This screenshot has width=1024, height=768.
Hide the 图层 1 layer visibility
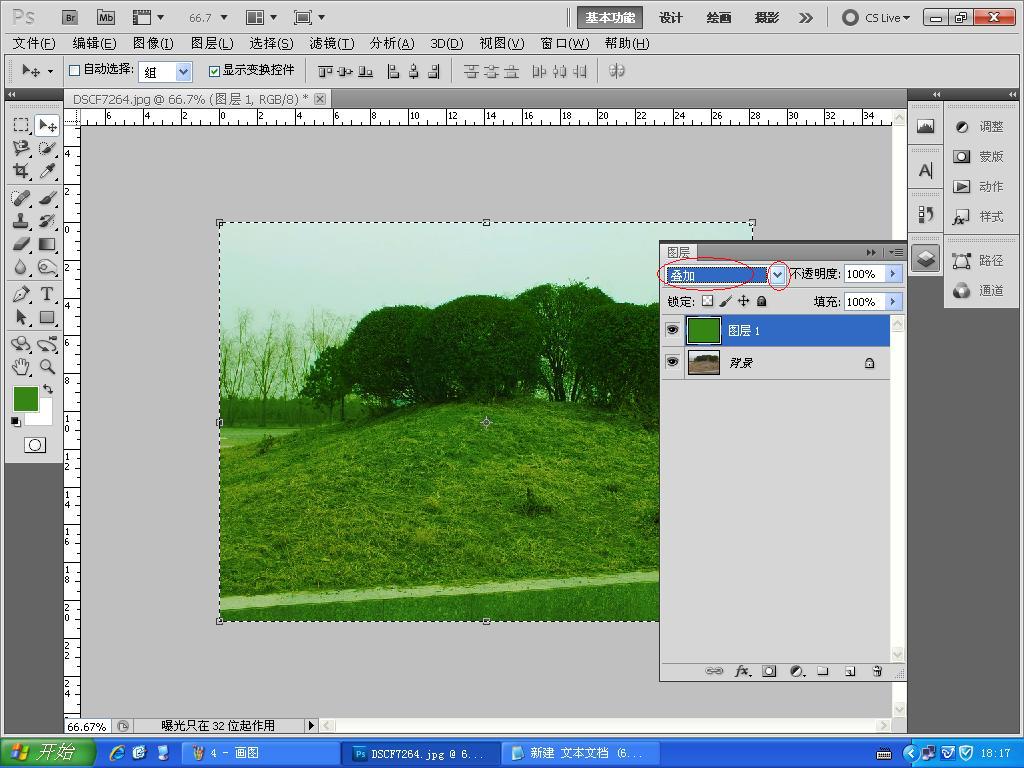(672, 330)
